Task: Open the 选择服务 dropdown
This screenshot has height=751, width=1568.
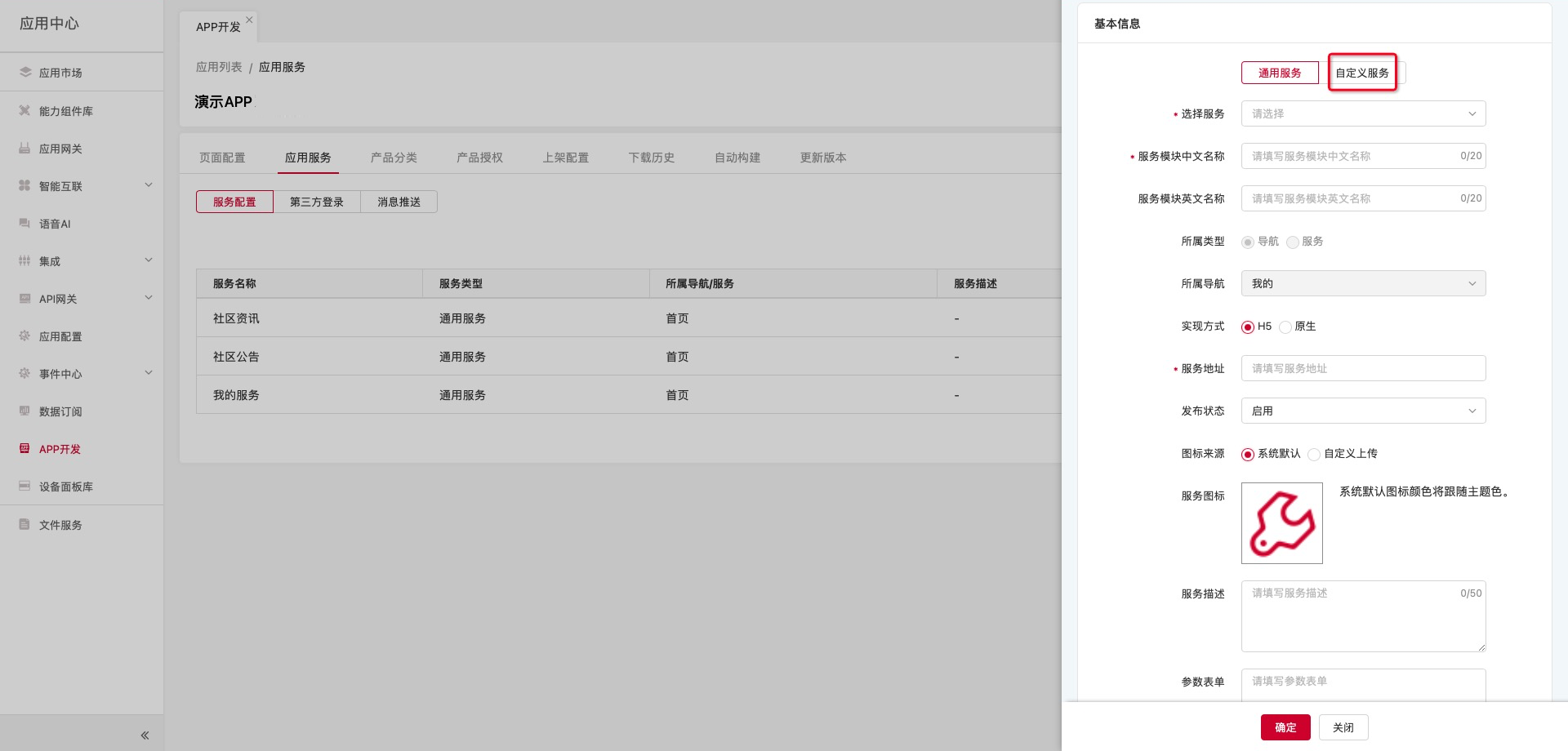Action: [x=1363, y=113]
